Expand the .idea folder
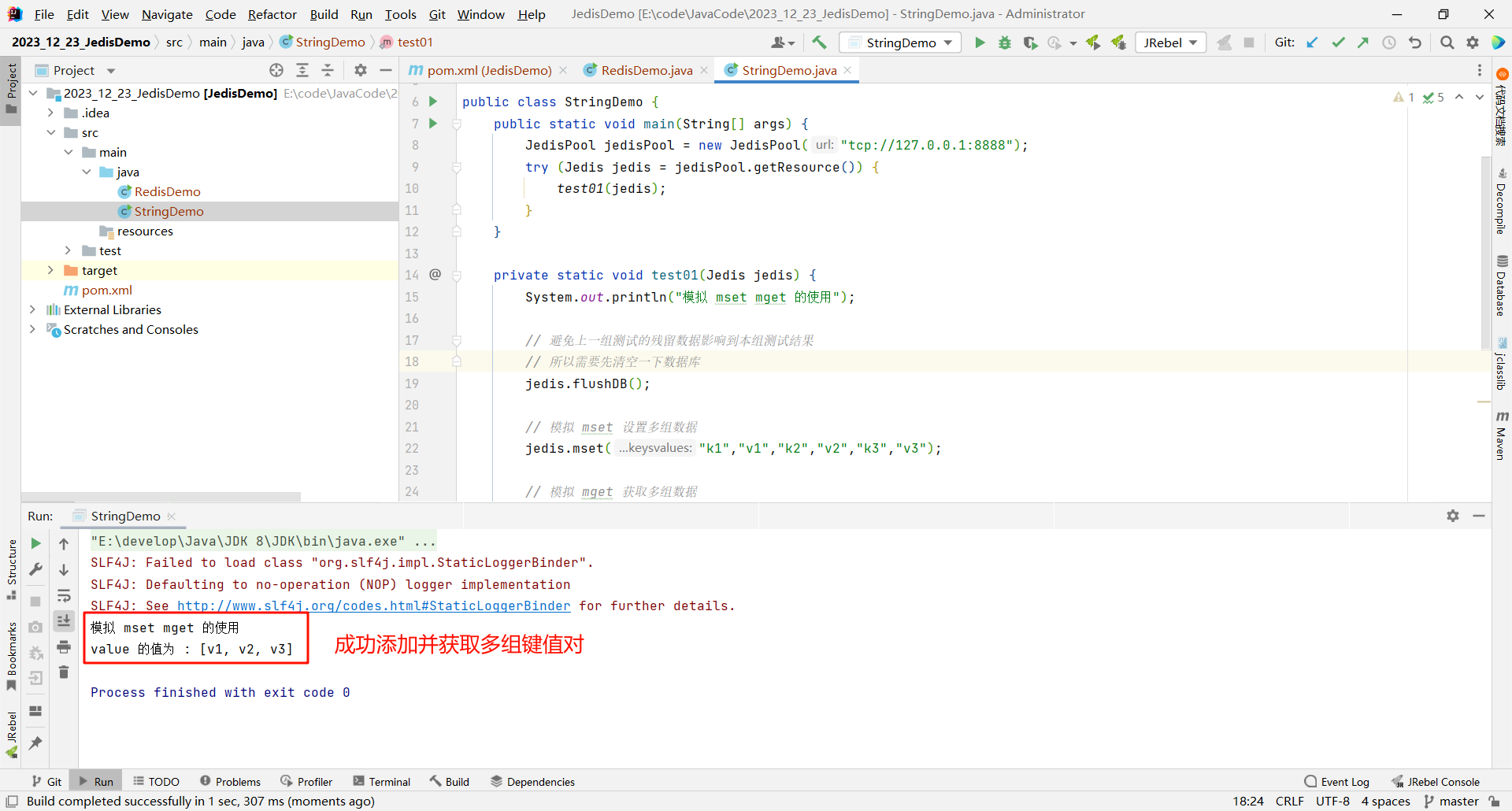Screen dimensions: 1512x811 click(50, 113)
